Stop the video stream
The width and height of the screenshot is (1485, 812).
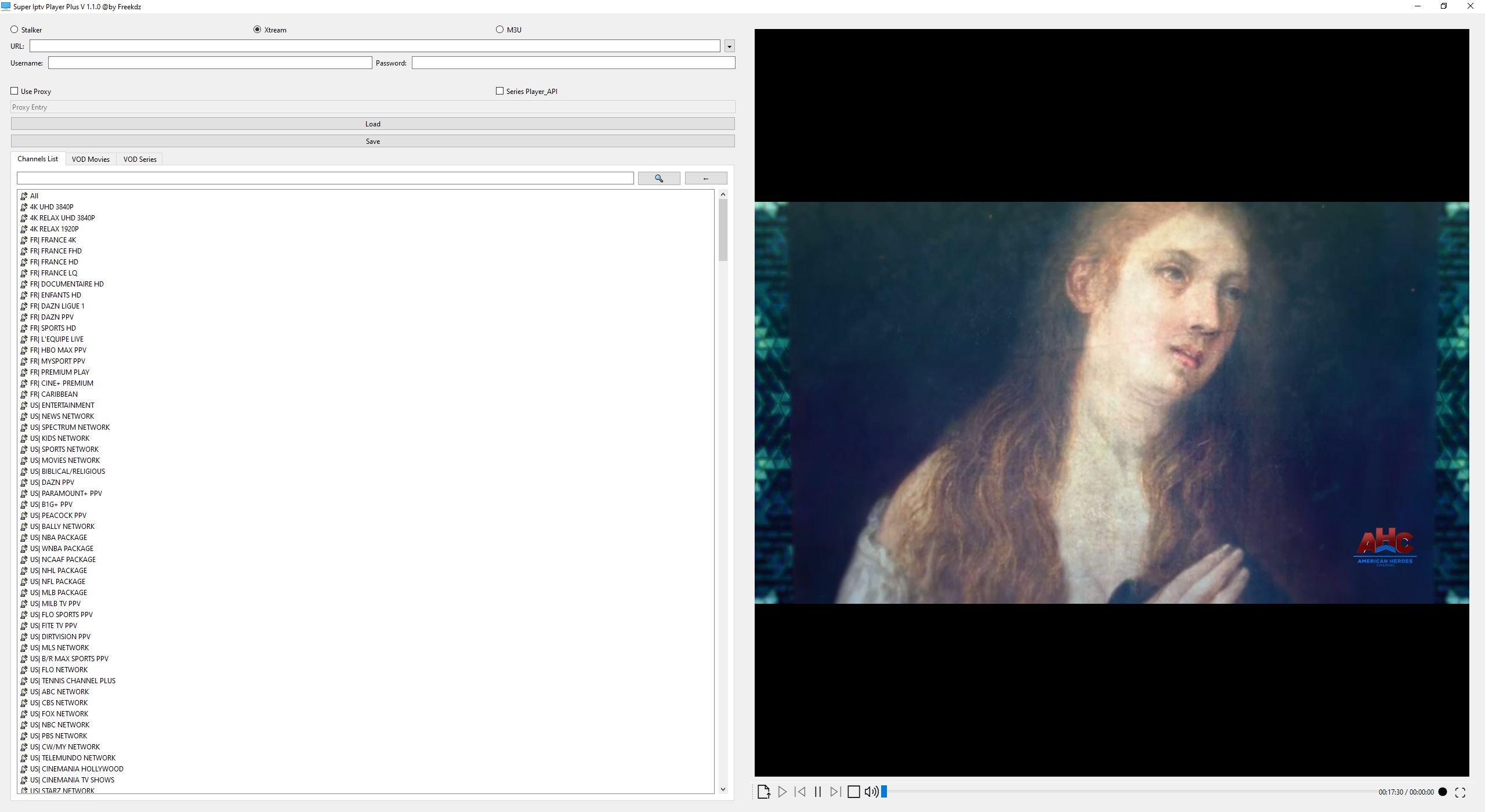(x=853, y=792)
